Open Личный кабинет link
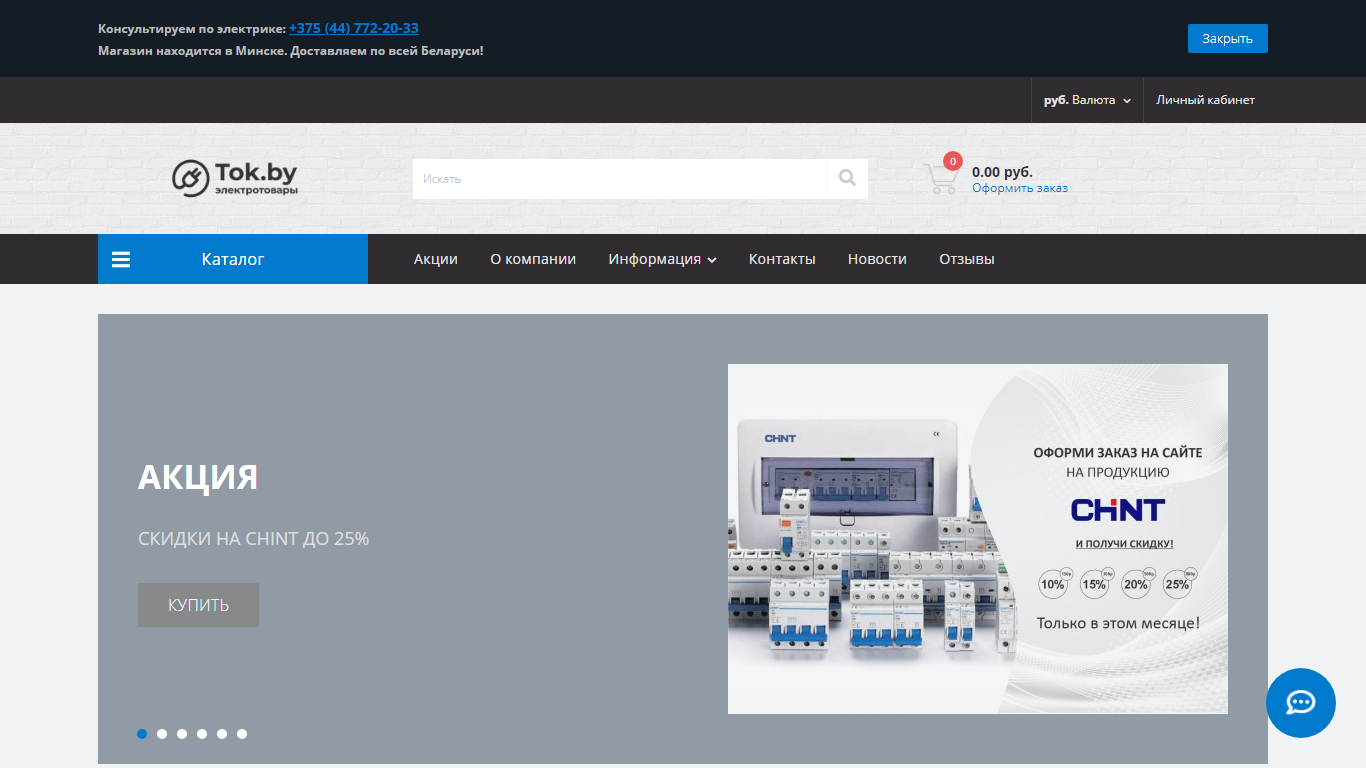The image size is (1366, 768). click(x=1205, y=100)
